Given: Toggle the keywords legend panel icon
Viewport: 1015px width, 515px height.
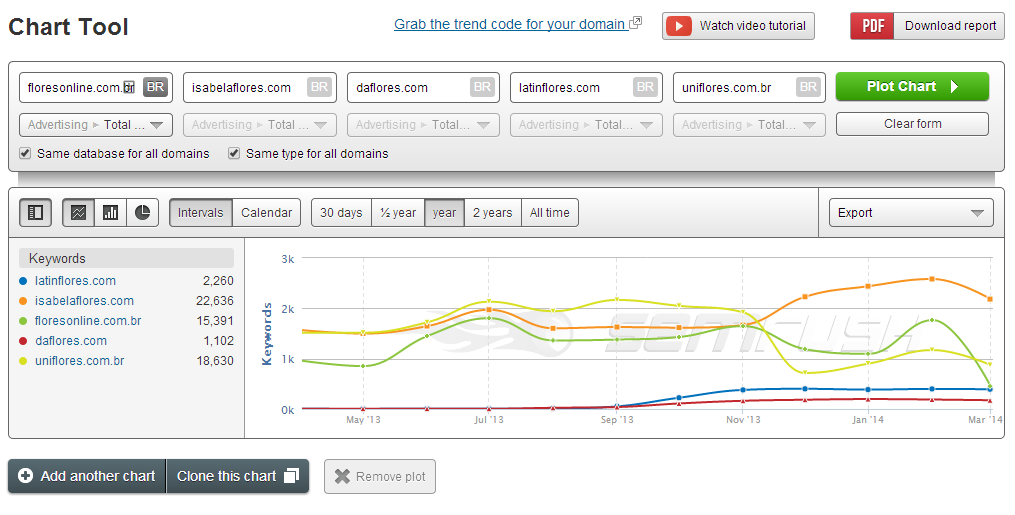Looking at the screenshot, I should 35,213.
